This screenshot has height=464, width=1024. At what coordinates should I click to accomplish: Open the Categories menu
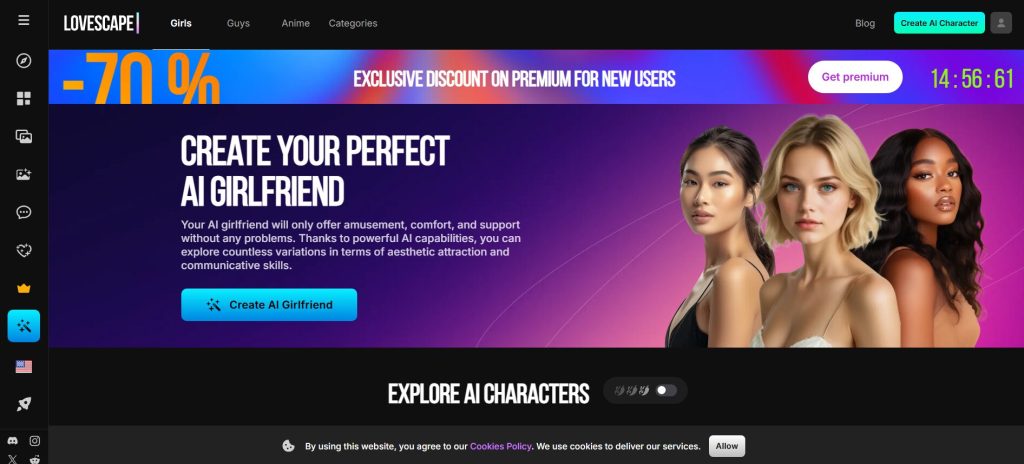(x=353, y=23)
